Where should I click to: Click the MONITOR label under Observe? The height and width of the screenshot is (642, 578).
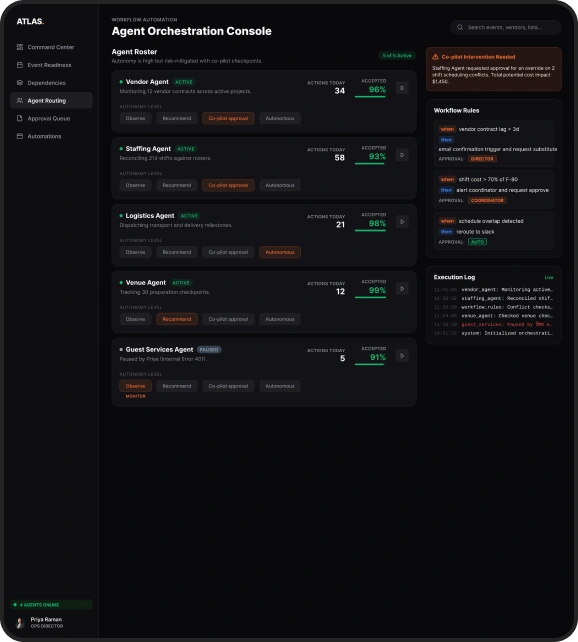click(x=135, y=396)
